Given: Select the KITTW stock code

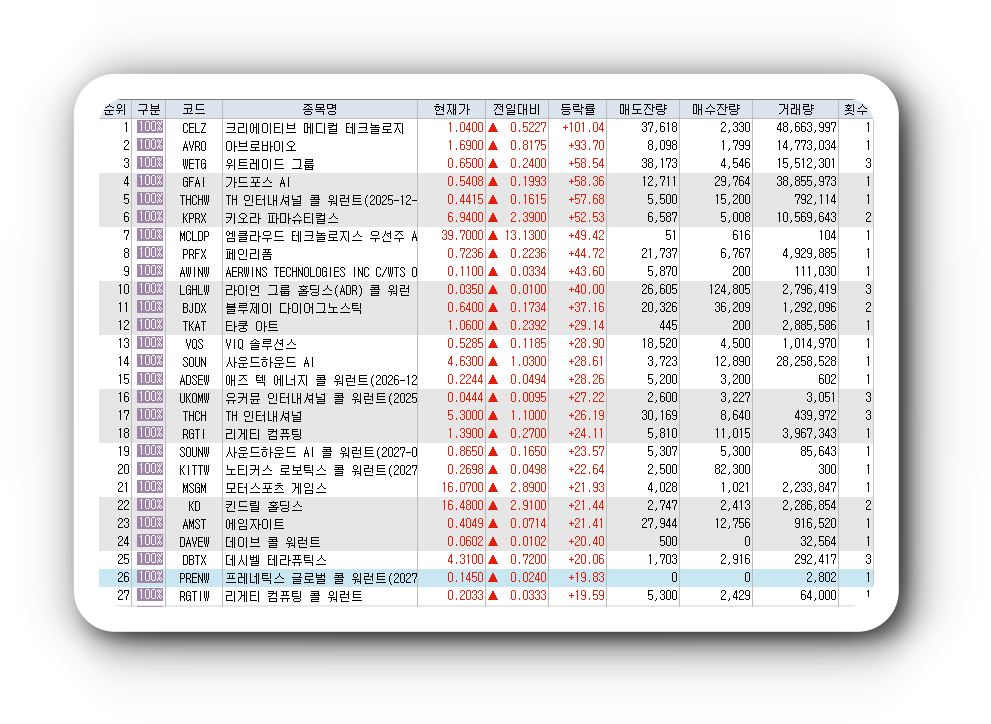Looking at the screenshot, I should (x=194, y=470).
